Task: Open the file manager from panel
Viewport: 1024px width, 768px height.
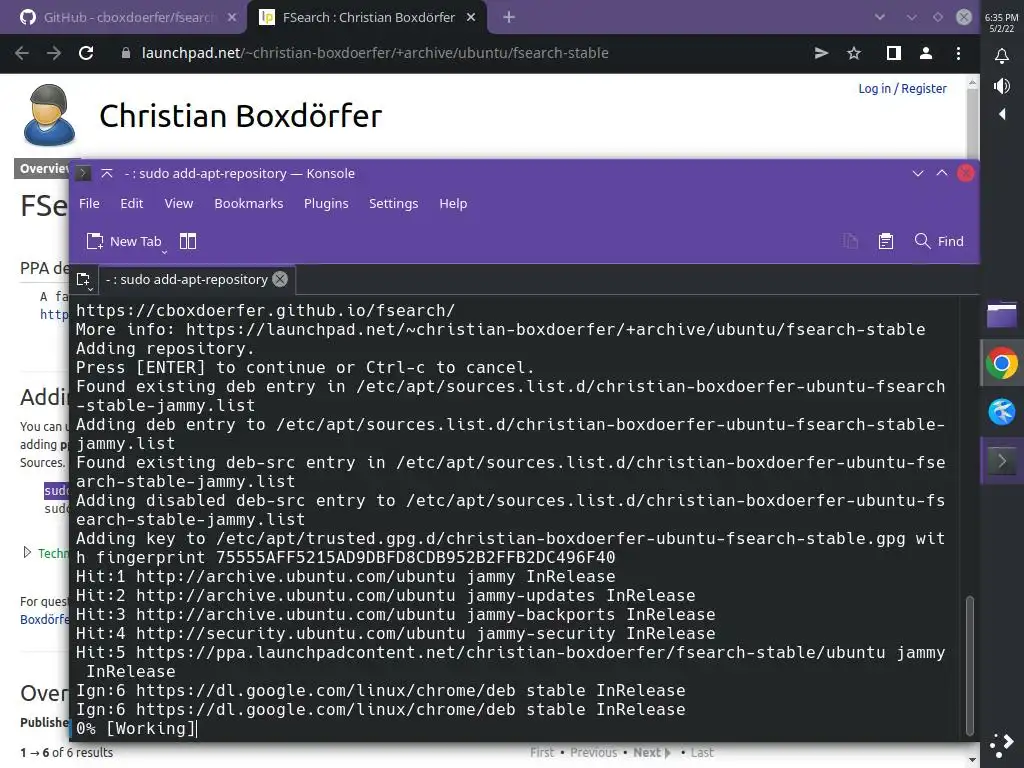Action: [1002, 314]
